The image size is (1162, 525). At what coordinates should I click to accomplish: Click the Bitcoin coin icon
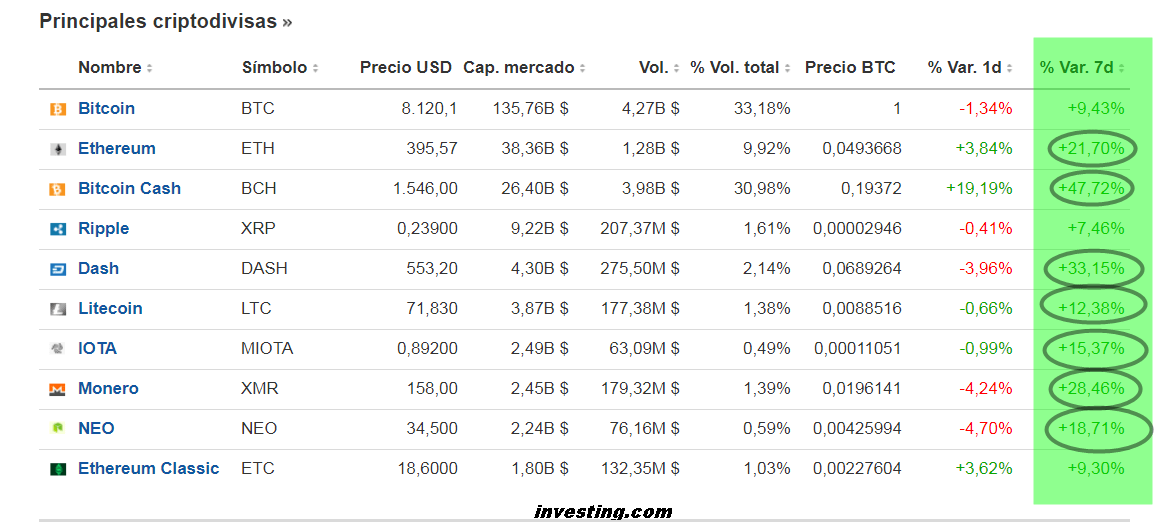(58, 109)
